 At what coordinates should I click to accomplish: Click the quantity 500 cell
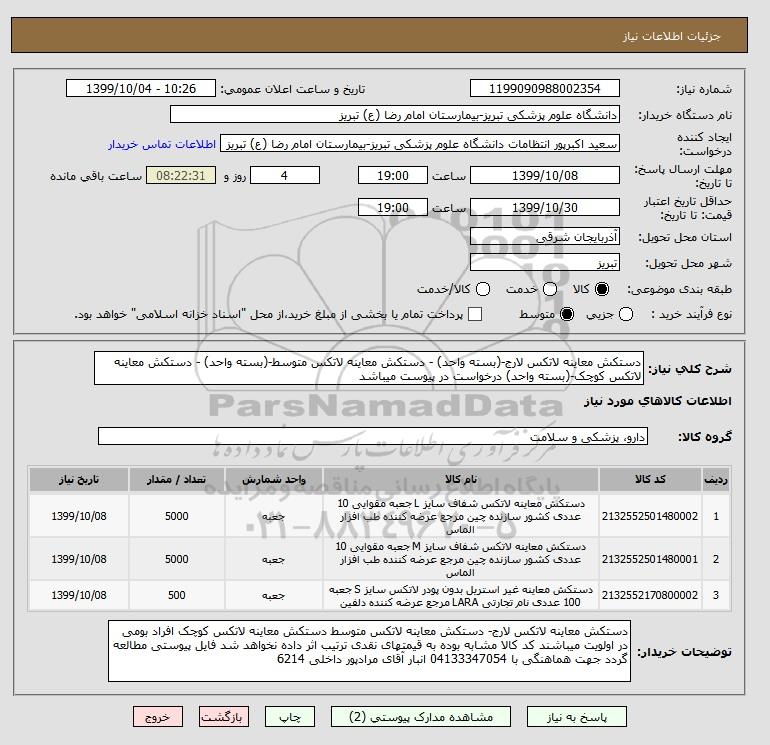tap(177, 595)
